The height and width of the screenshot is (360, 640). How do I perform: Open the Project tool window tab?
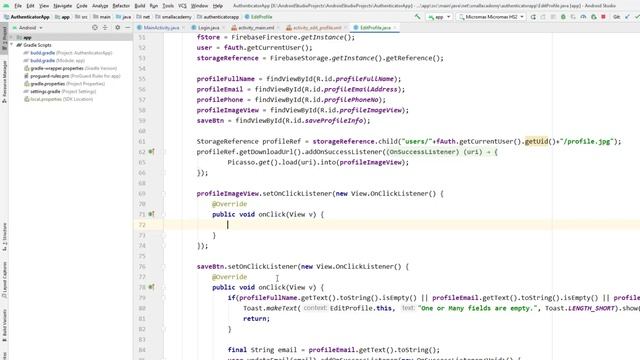click(4, 37)
